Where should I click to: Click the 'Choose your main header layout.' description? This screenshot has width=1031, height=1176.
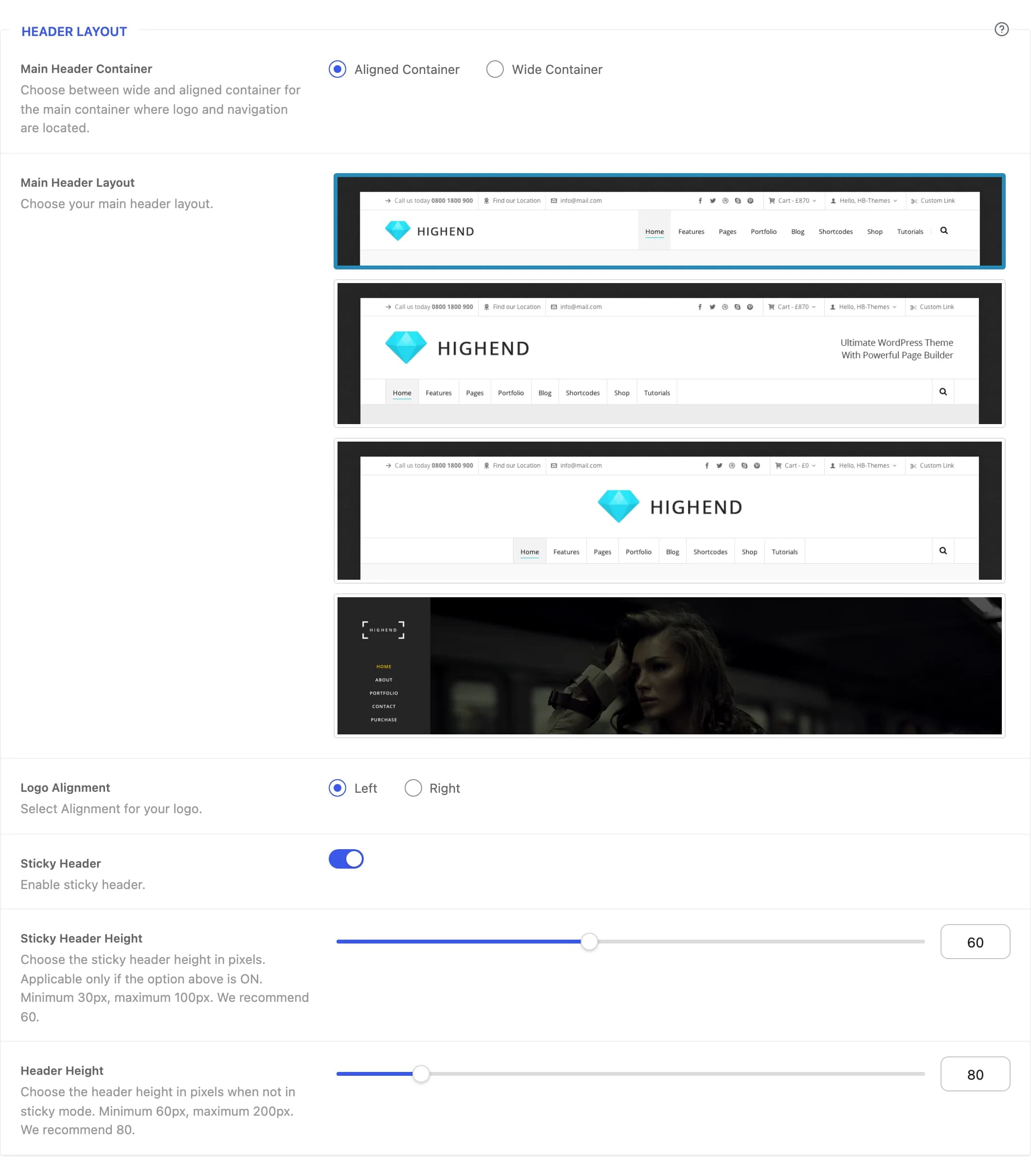pos(117,204)
